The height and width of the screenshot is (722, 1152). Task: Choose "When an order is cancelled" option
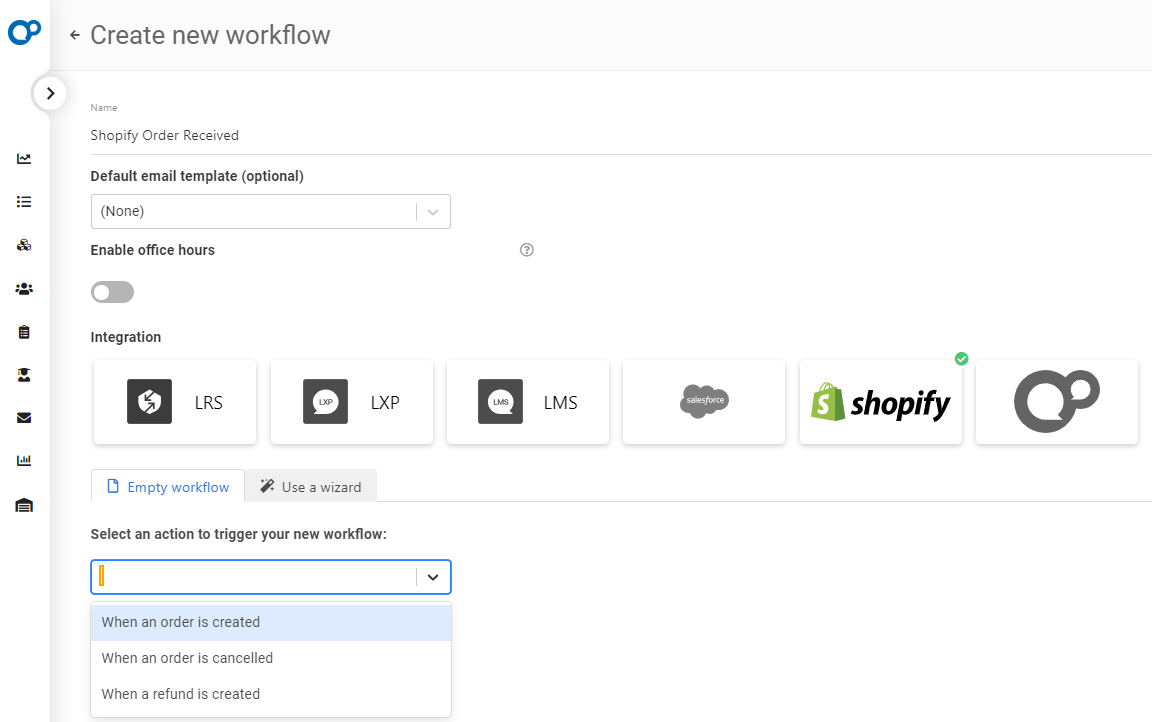coord(187,658)
